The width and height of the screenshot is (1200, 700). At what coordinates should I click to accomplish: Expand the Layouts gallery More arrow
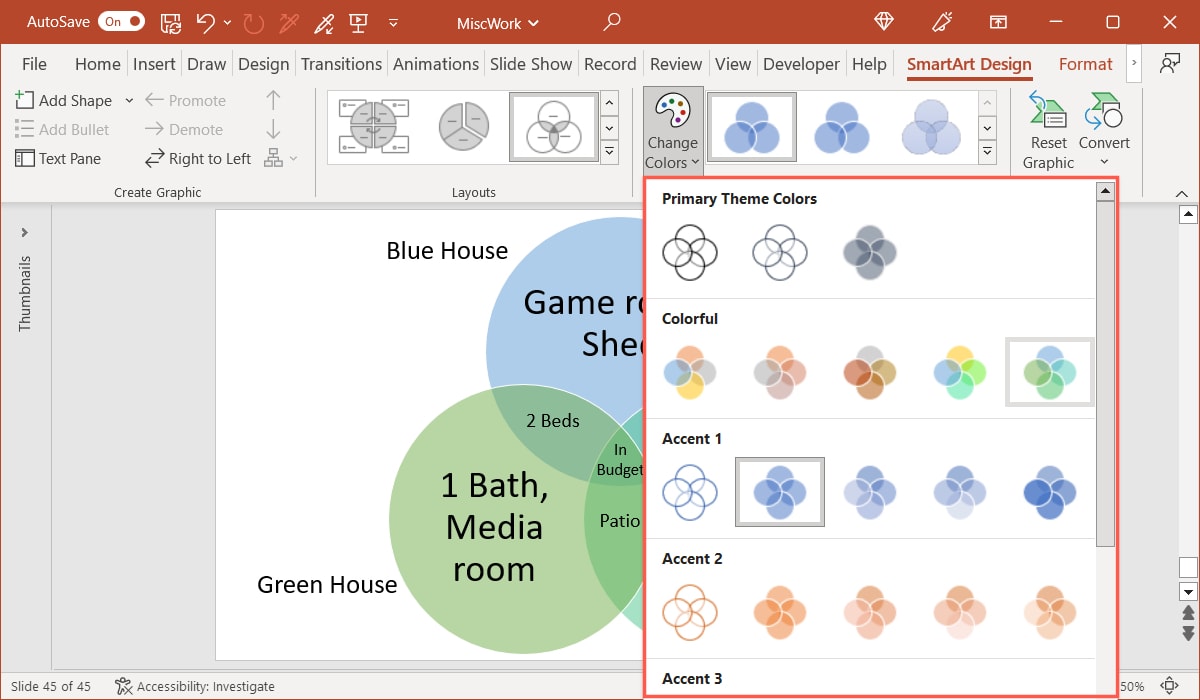[609, 152]
